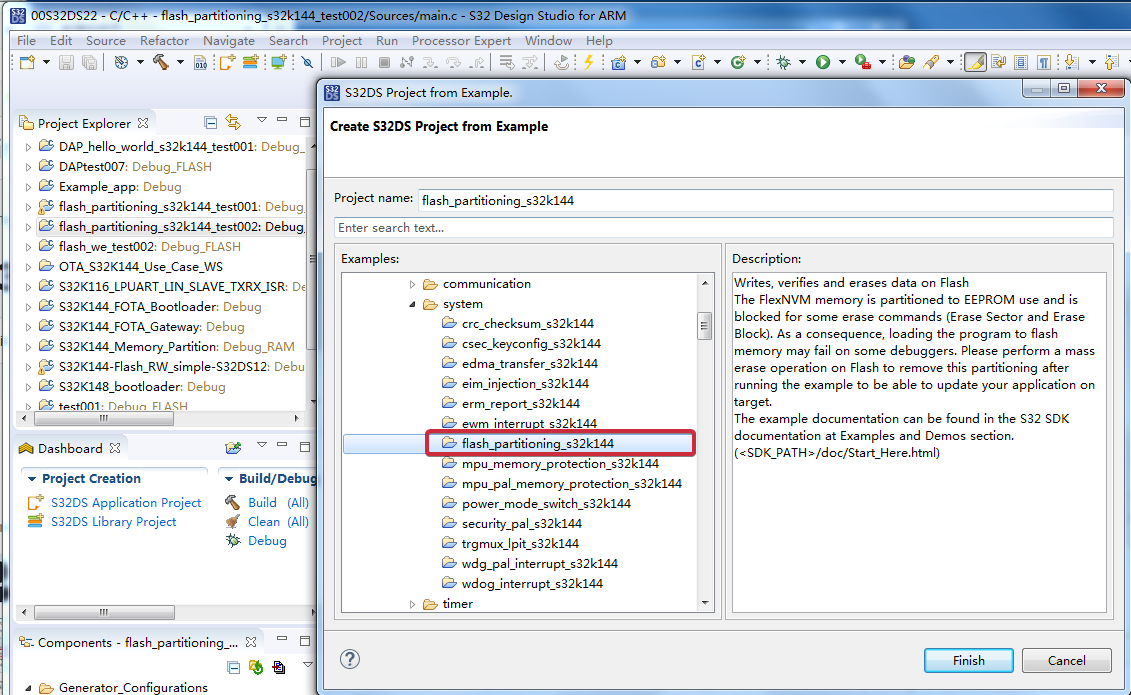
Task: Collapse Generator_Configurations tree node
Action: 28,688
